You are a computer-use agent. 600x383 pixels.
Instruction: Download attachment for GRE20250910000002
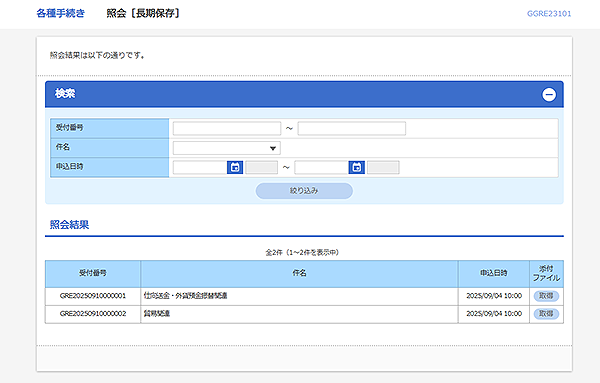click(546, 314)
